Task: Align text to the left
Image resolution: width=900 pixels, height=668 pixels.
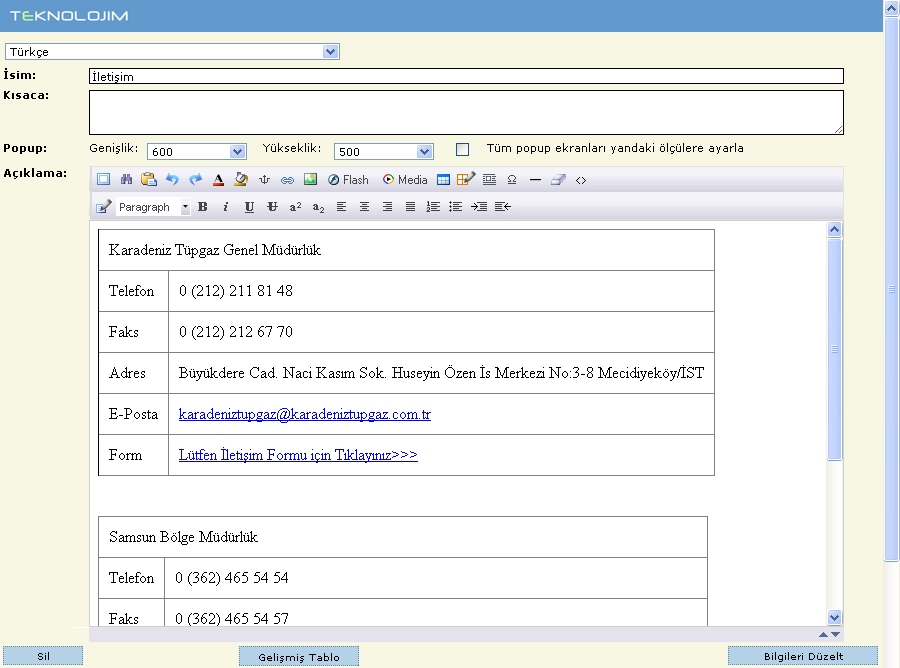Action: (342, 207)
